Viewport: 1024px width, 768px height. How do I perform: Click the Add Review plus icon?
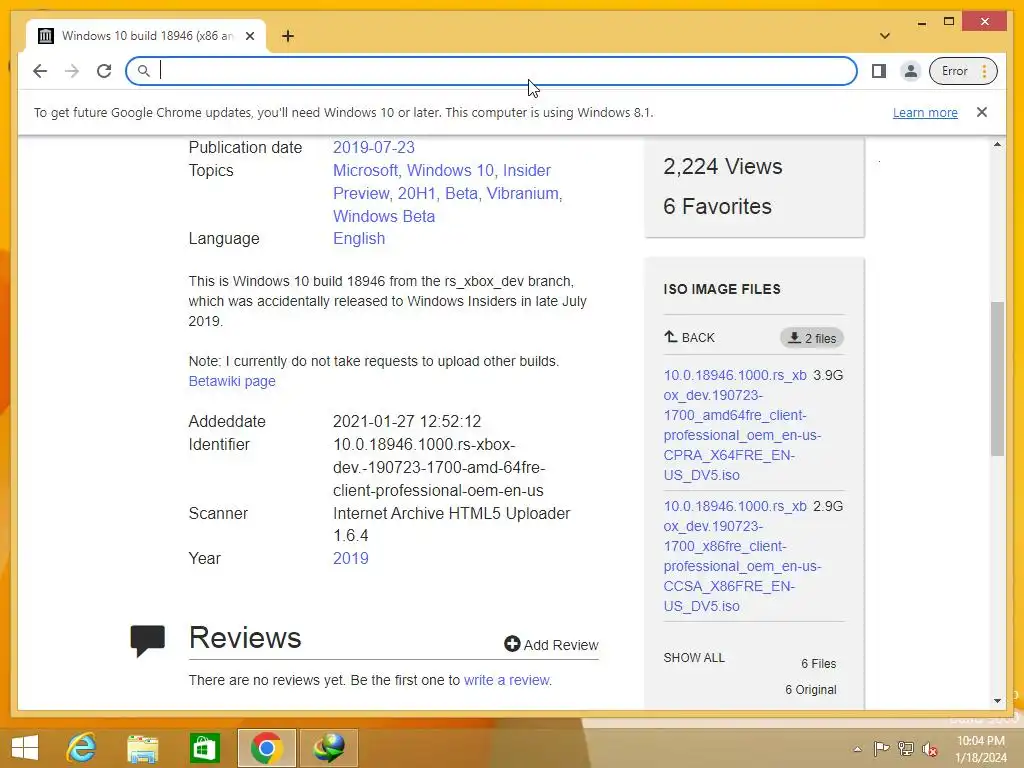point(512,644)
